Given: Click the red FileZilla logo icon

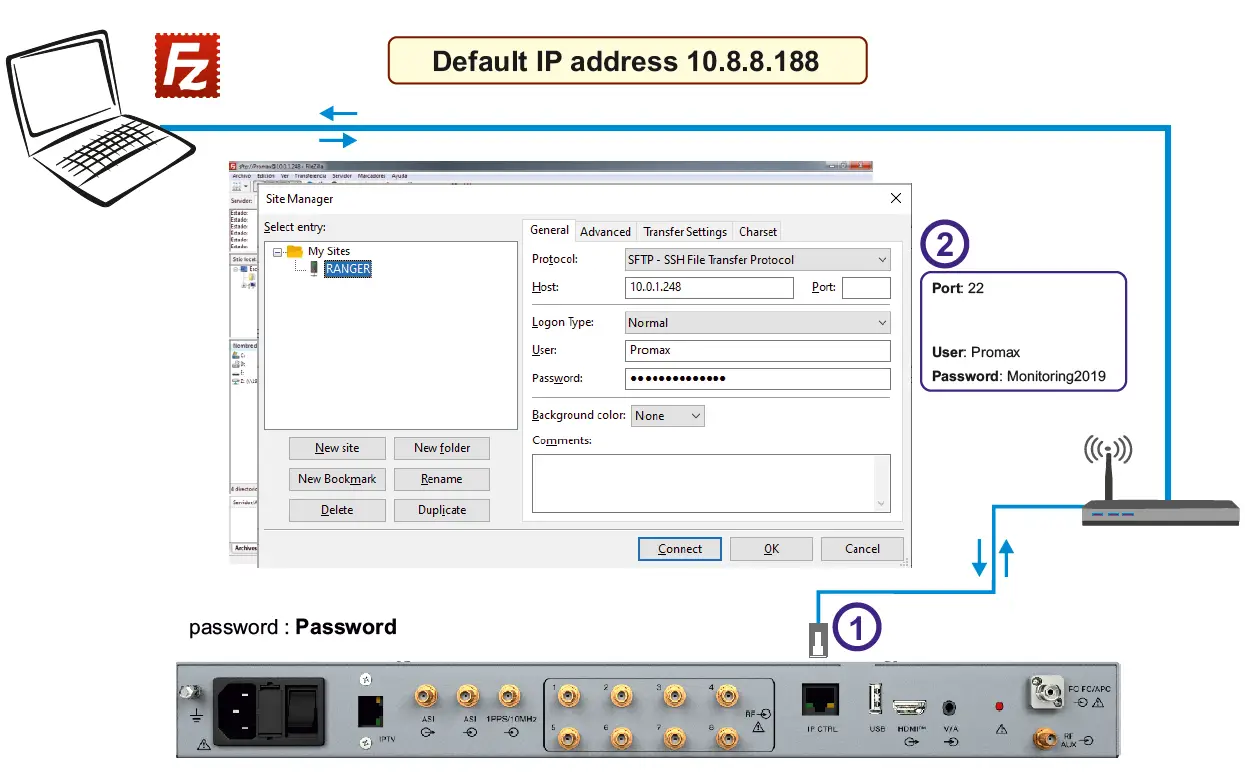Looking at the screenshot, I should coord(187,65).
